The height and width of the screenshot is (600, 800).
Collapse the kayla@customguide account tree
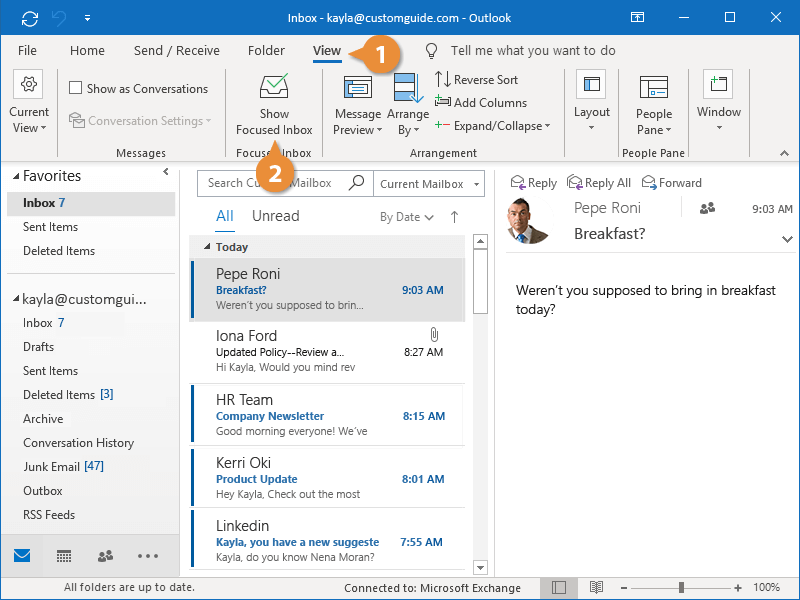[x=16, y=298]
